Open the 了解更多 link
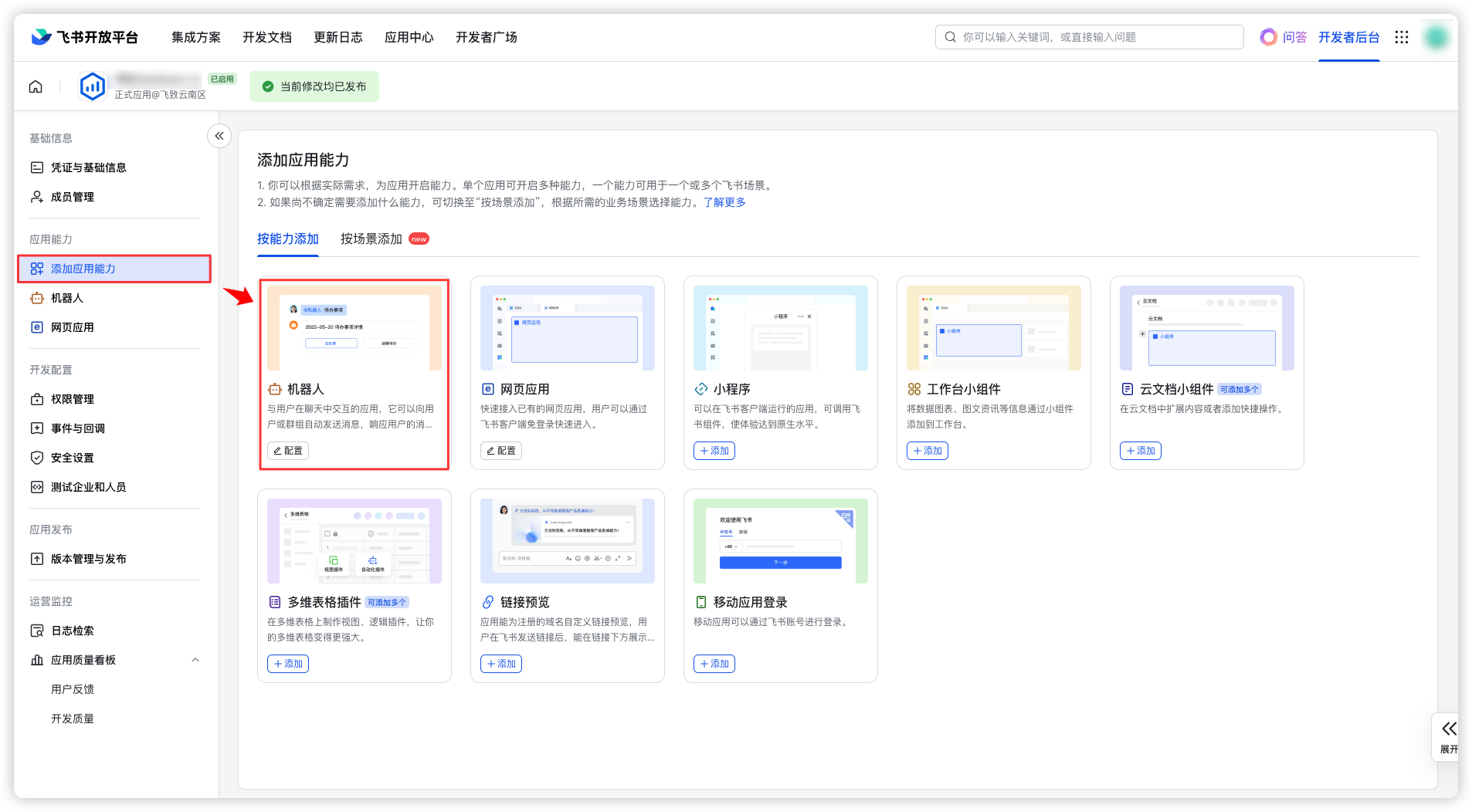This screenshot has width=1472, height=812. pyautogui.click(x=724, y=202)
